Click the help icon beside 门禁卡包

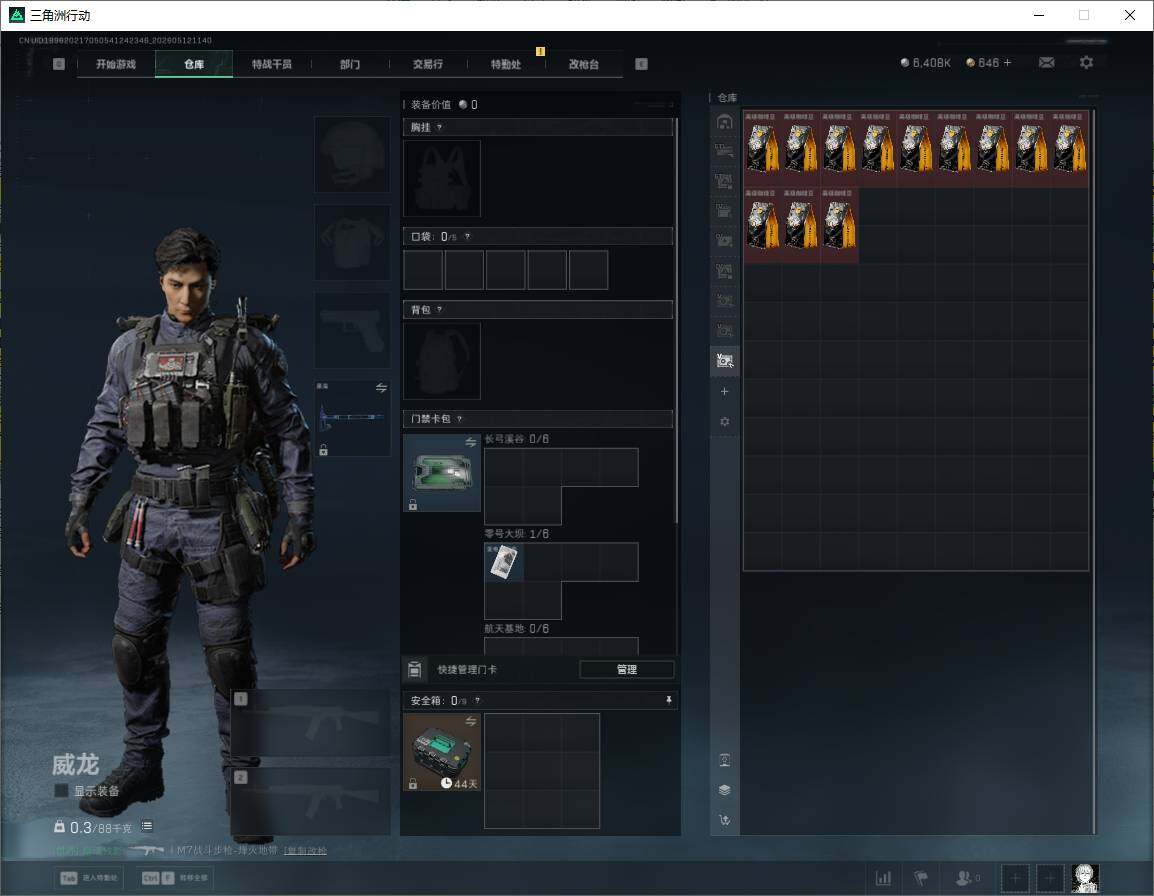(459, 419)
